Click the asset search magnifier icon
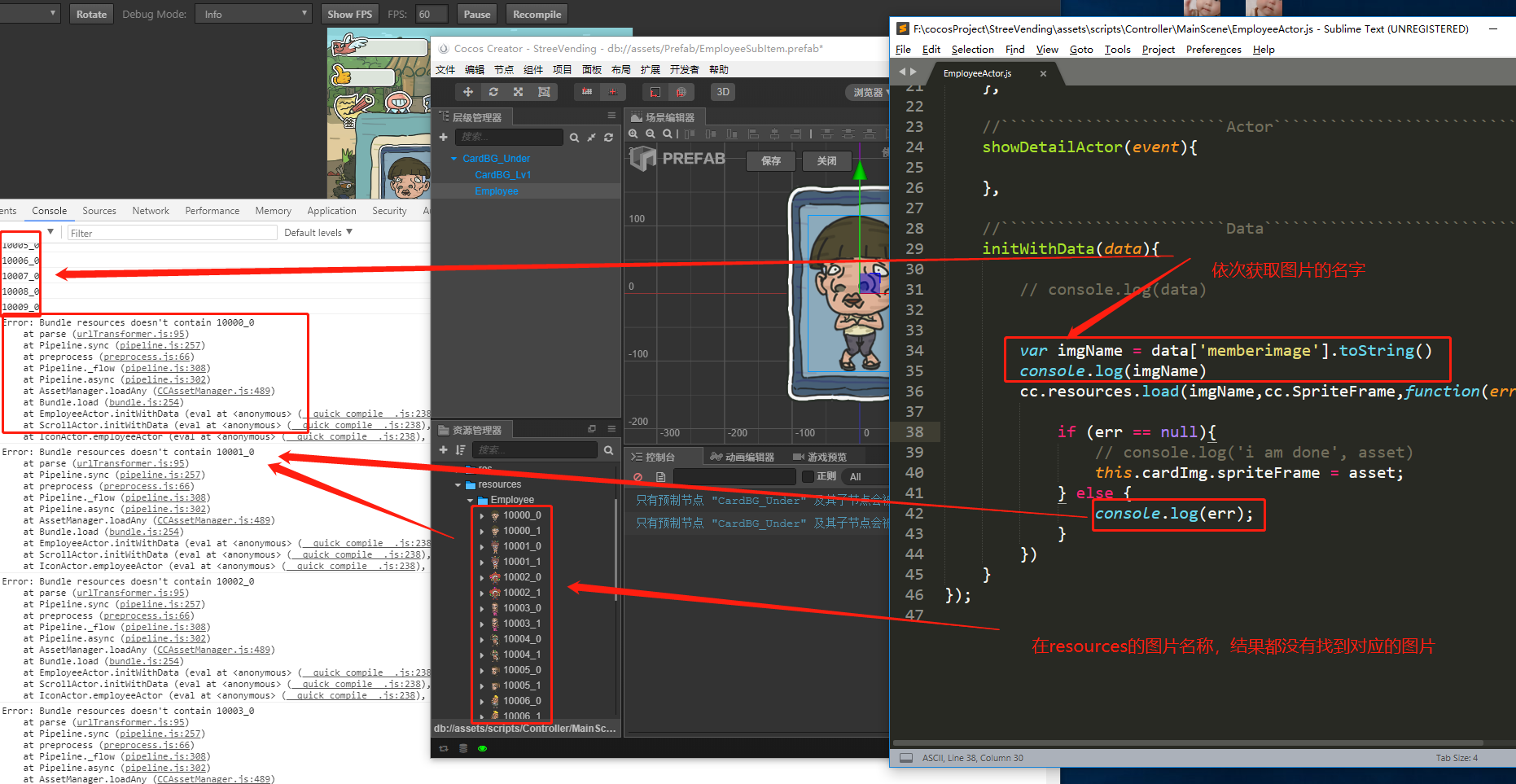1516x784 pixels. pyautogui.click(x=608, y=450)
